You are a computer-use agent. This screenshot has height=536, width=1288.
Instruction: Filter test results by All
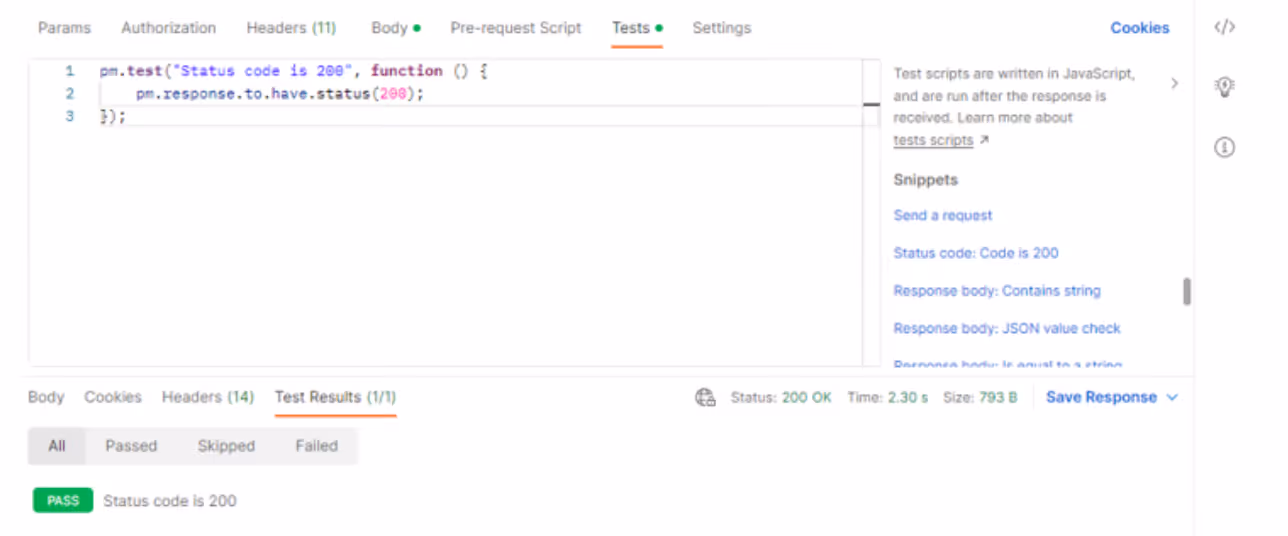pyautogui.click(x=57, y=446)
